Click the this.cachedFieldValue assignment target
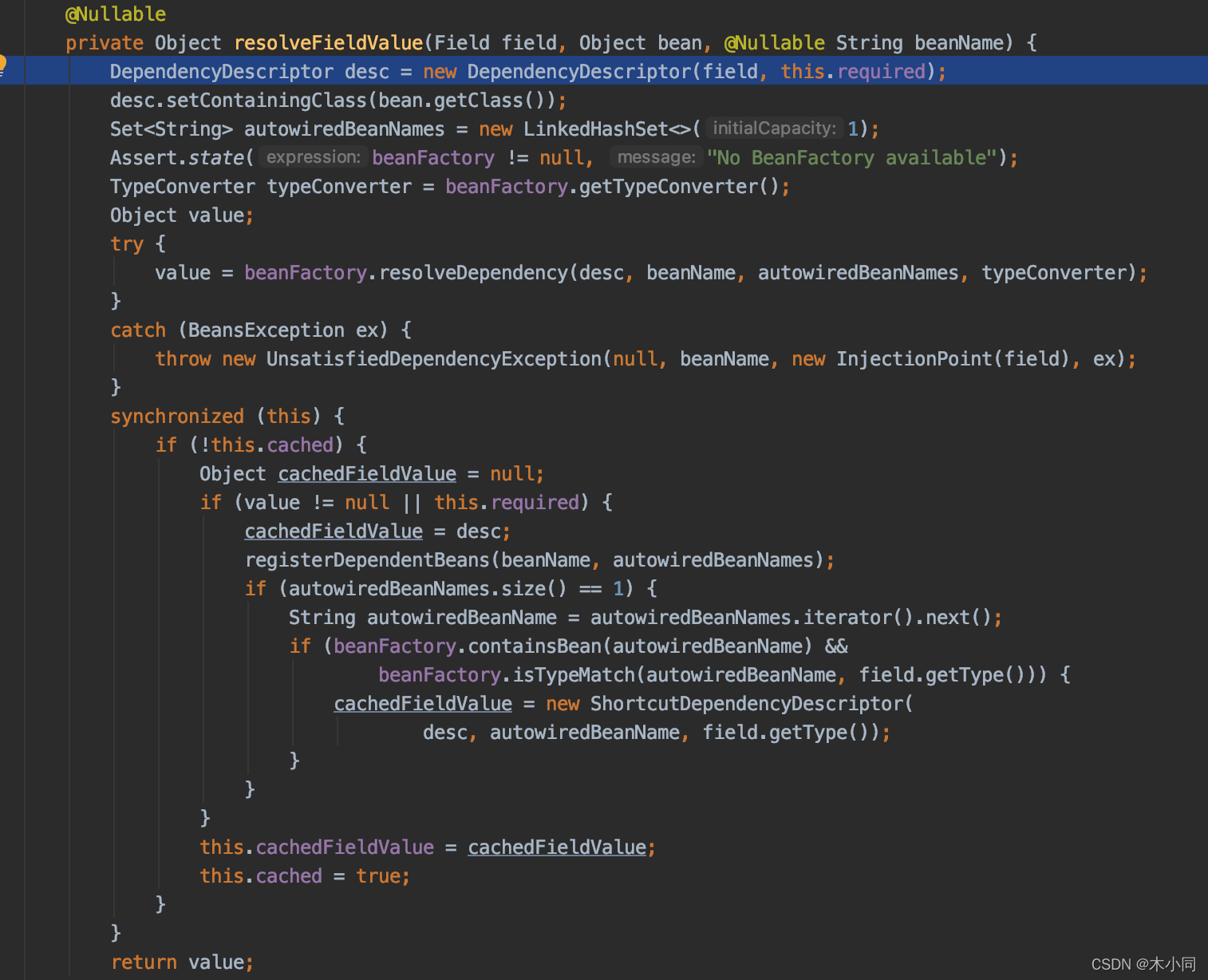 [x=317, y=848]
